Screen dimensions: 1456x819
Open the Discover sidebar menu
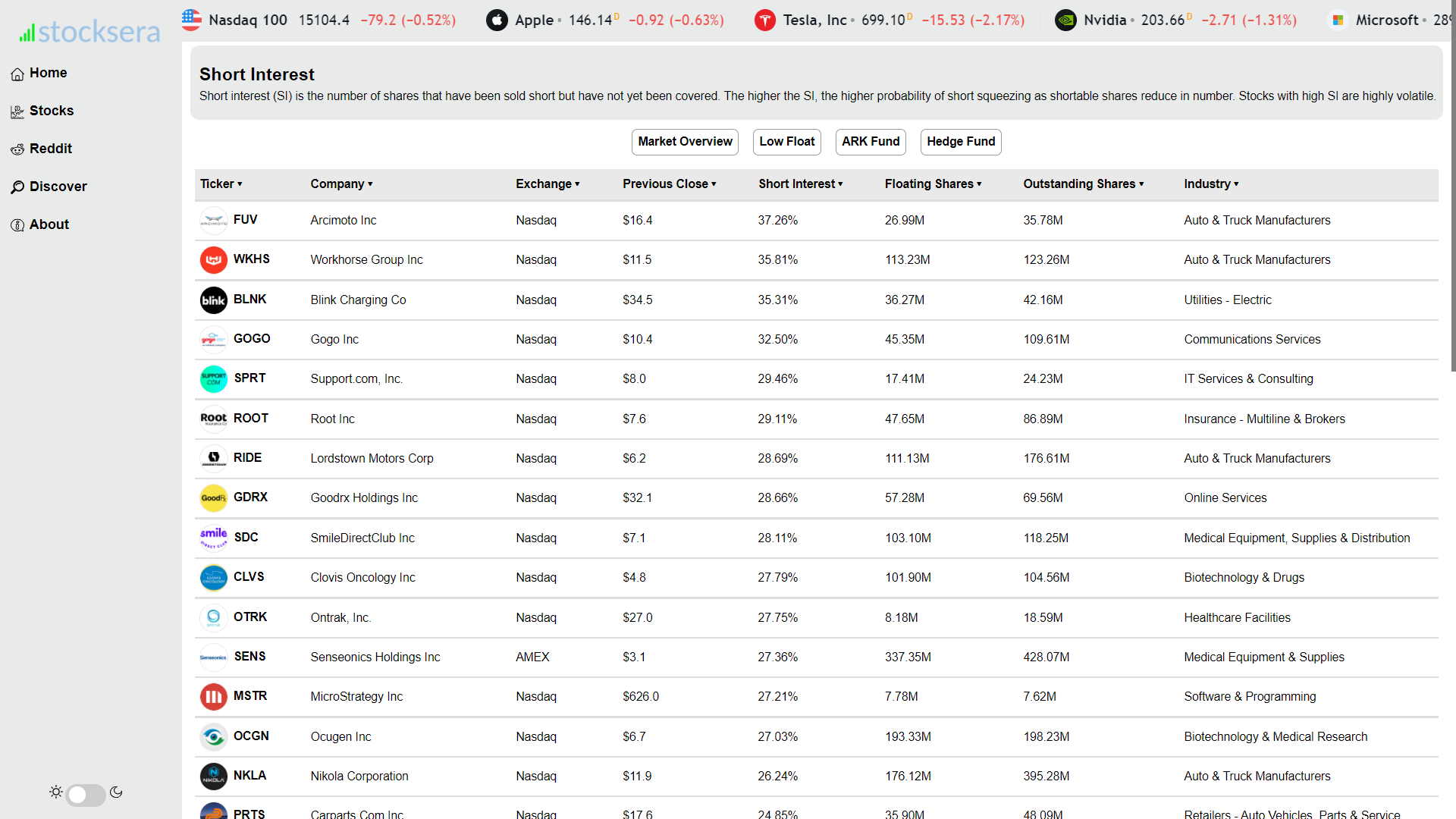(x=58, y=187)
